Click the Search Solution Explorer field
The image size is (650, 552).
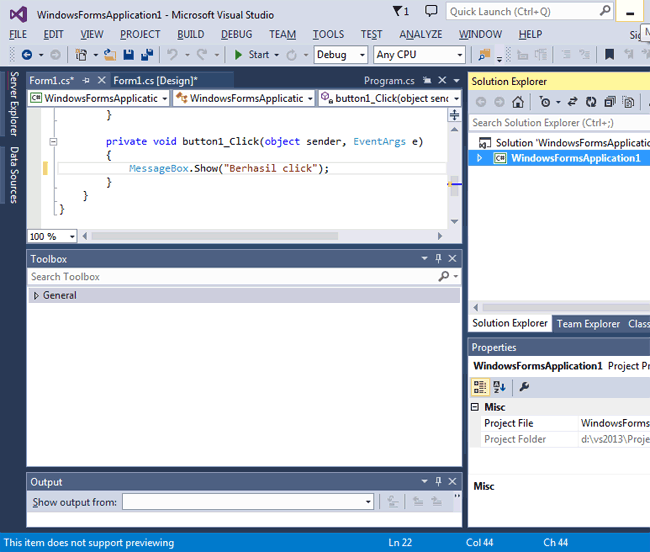(x=560, y=123)
